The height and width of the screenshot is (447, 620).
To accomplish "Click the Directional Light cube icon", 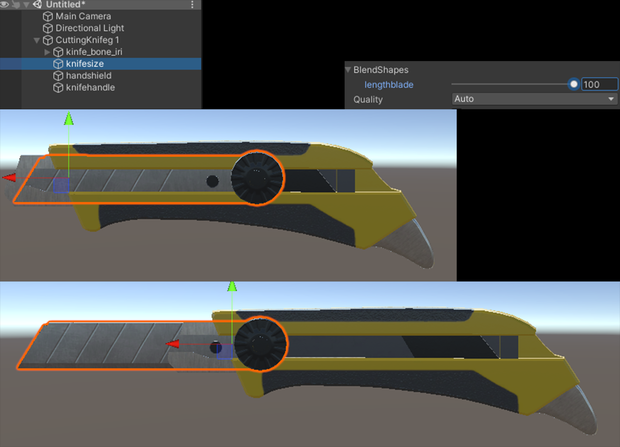I will click(x=48, y=28).
